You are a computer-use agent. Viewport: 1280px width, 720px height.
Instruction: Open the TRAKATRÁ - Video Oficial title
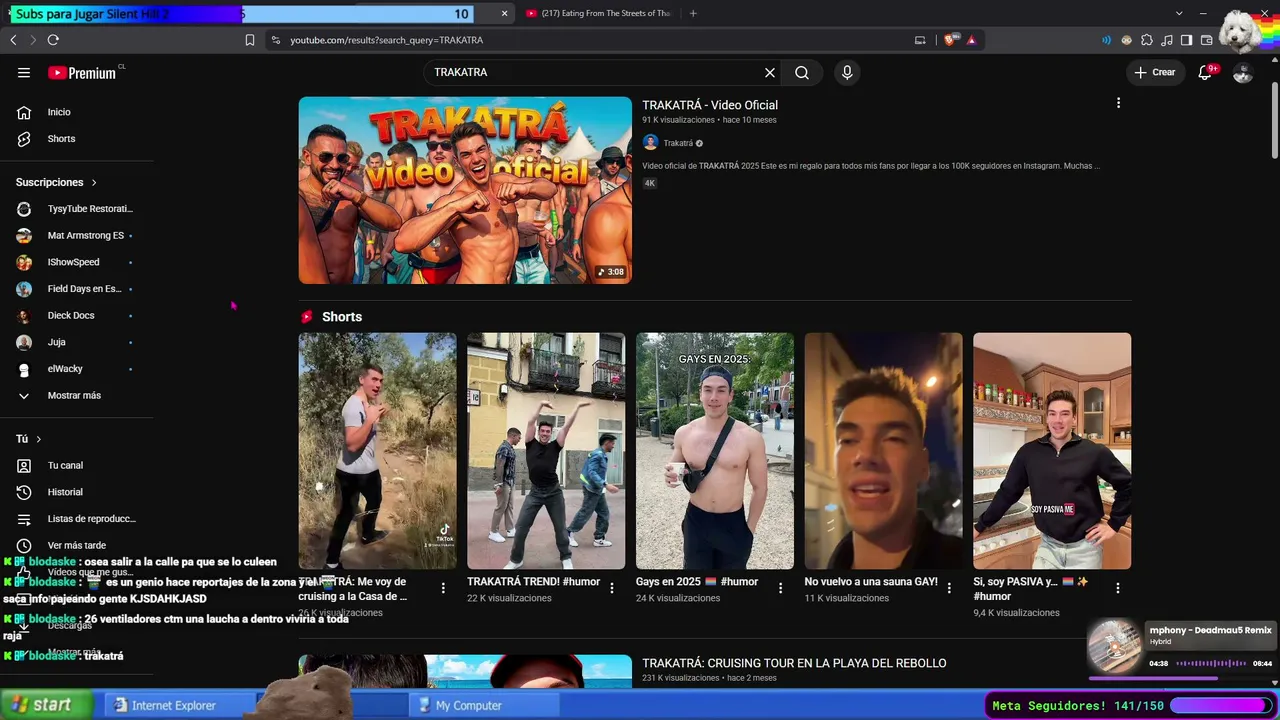710,105
